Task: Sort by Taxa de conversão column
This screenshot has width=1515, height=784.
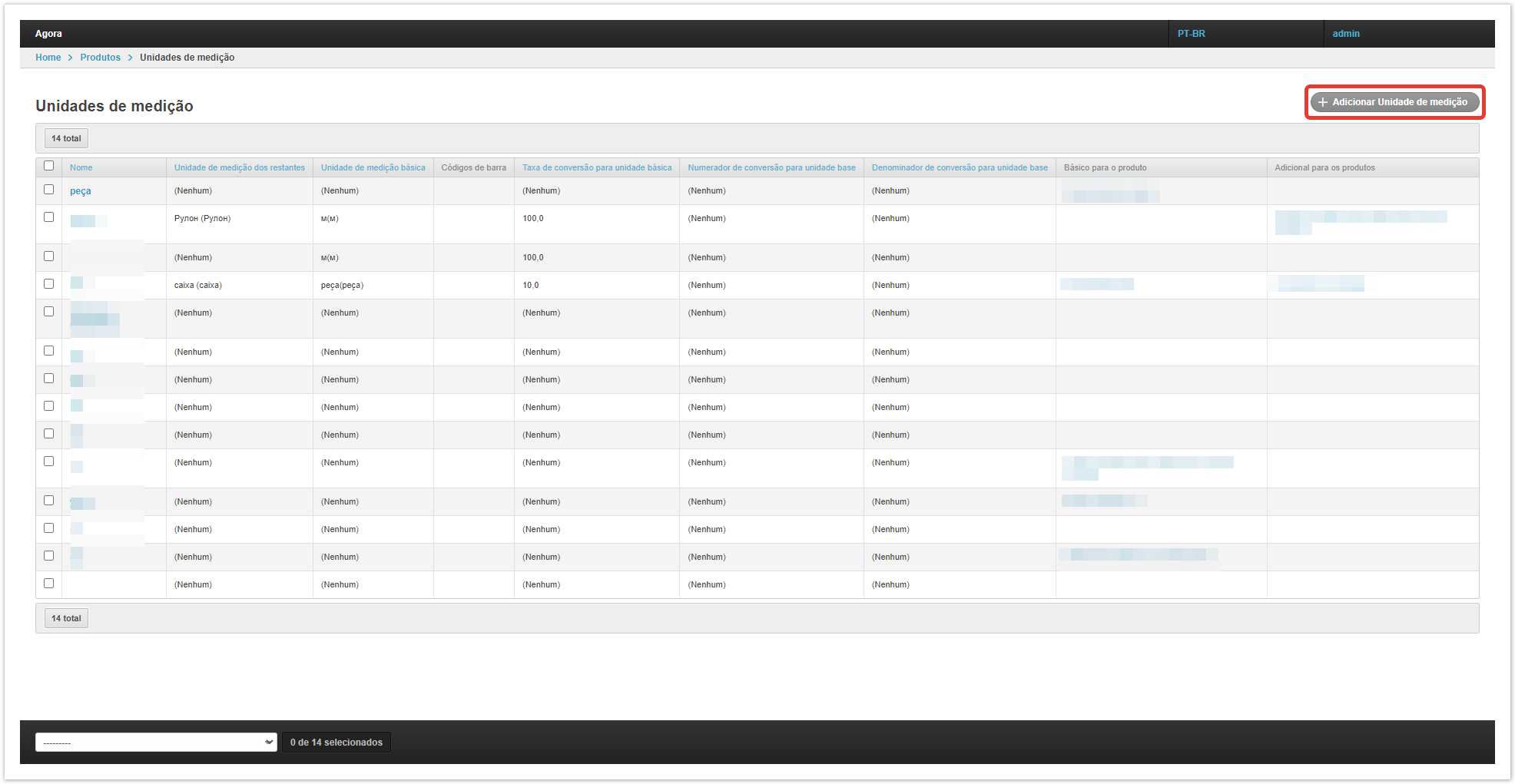Action: click(x=596, y=167)
